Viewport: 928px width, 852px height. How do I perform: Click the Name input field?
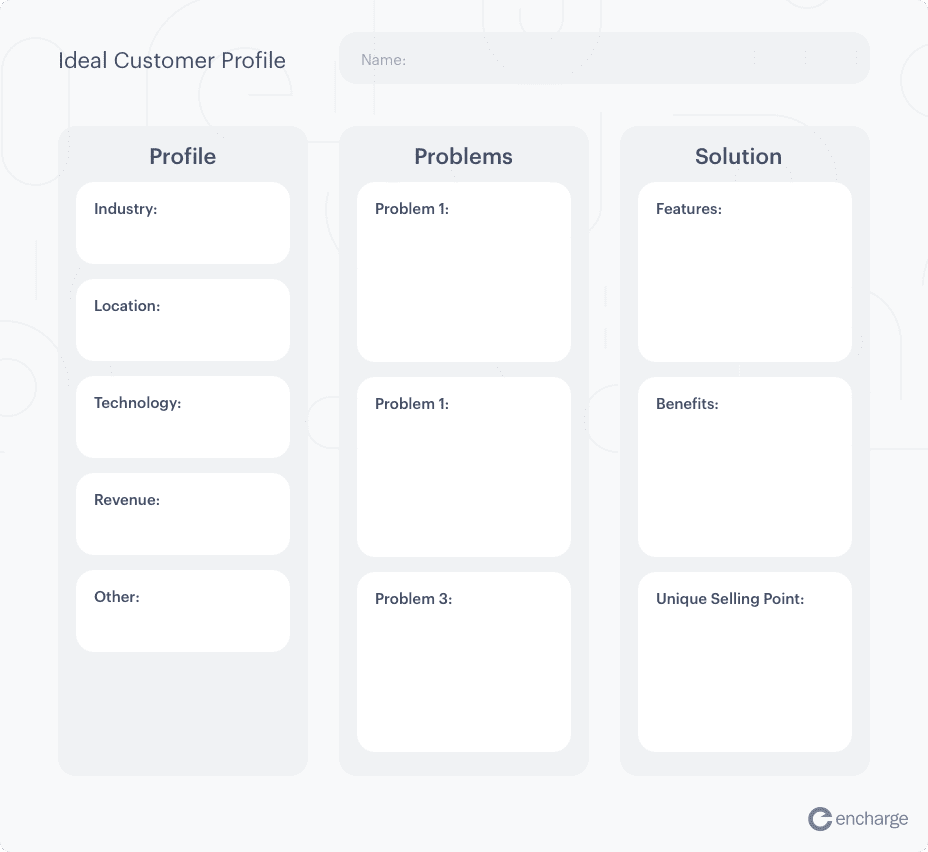tap(604, 59)
